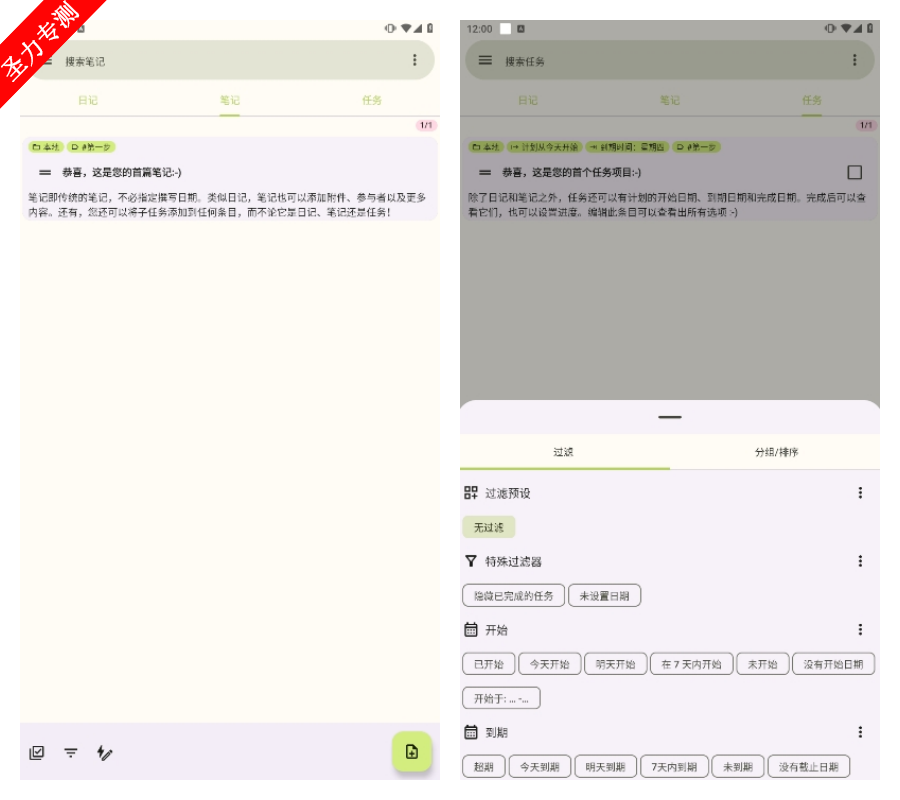900x800 pixels.
Task: Tap the 12:00 clock in the tasks status bar
Action: pyautogui.click(x=479, y=29)
